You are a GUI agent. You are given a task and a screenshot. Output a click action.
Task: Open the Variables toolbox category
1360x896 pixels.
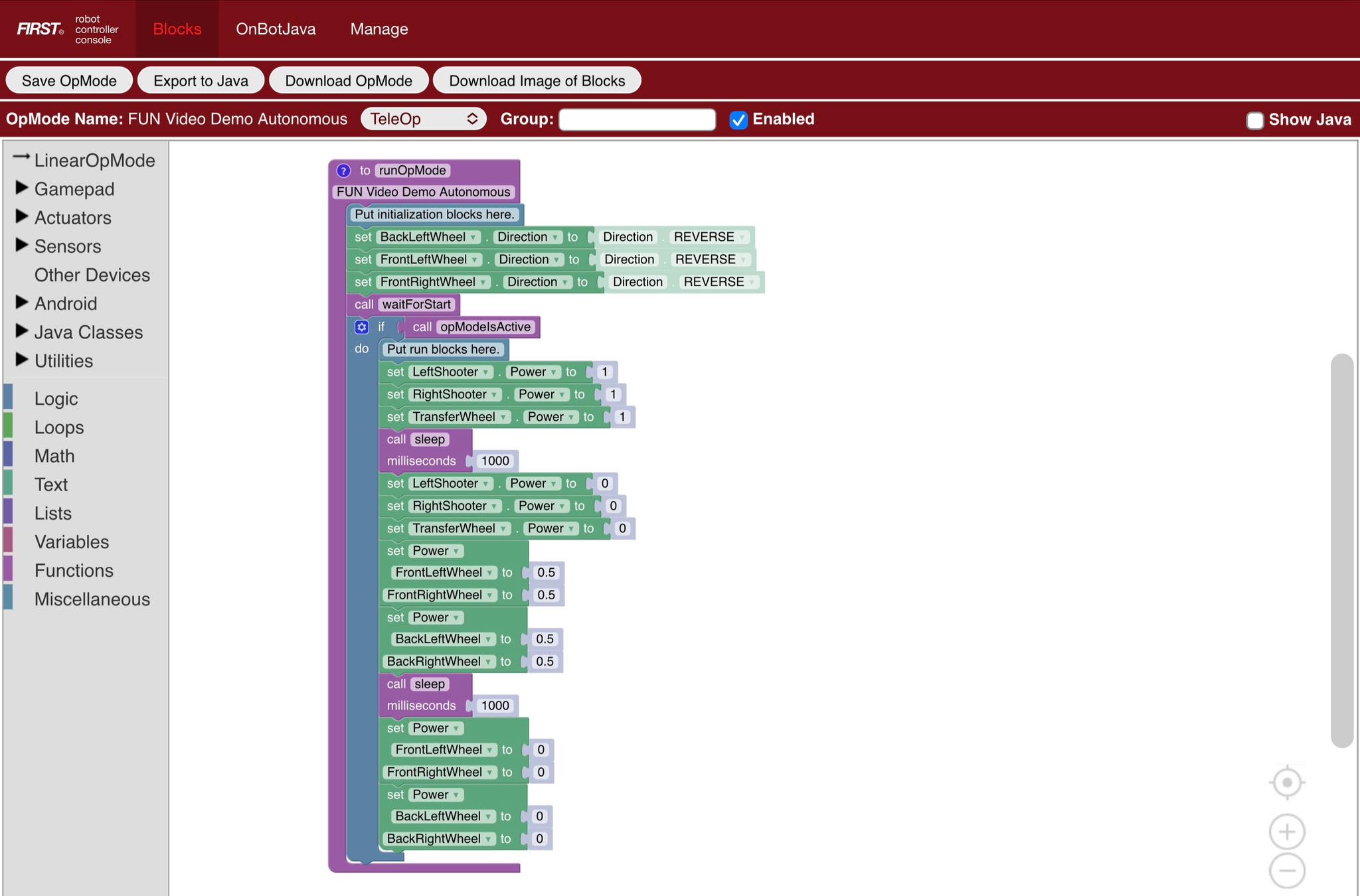pos(72,542)
